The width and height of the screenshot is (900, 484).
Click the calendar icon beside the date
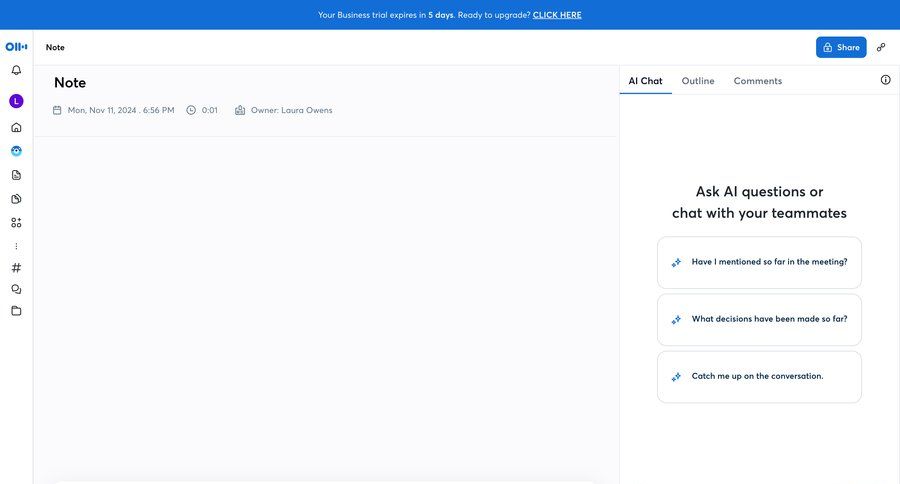(57, 110)
